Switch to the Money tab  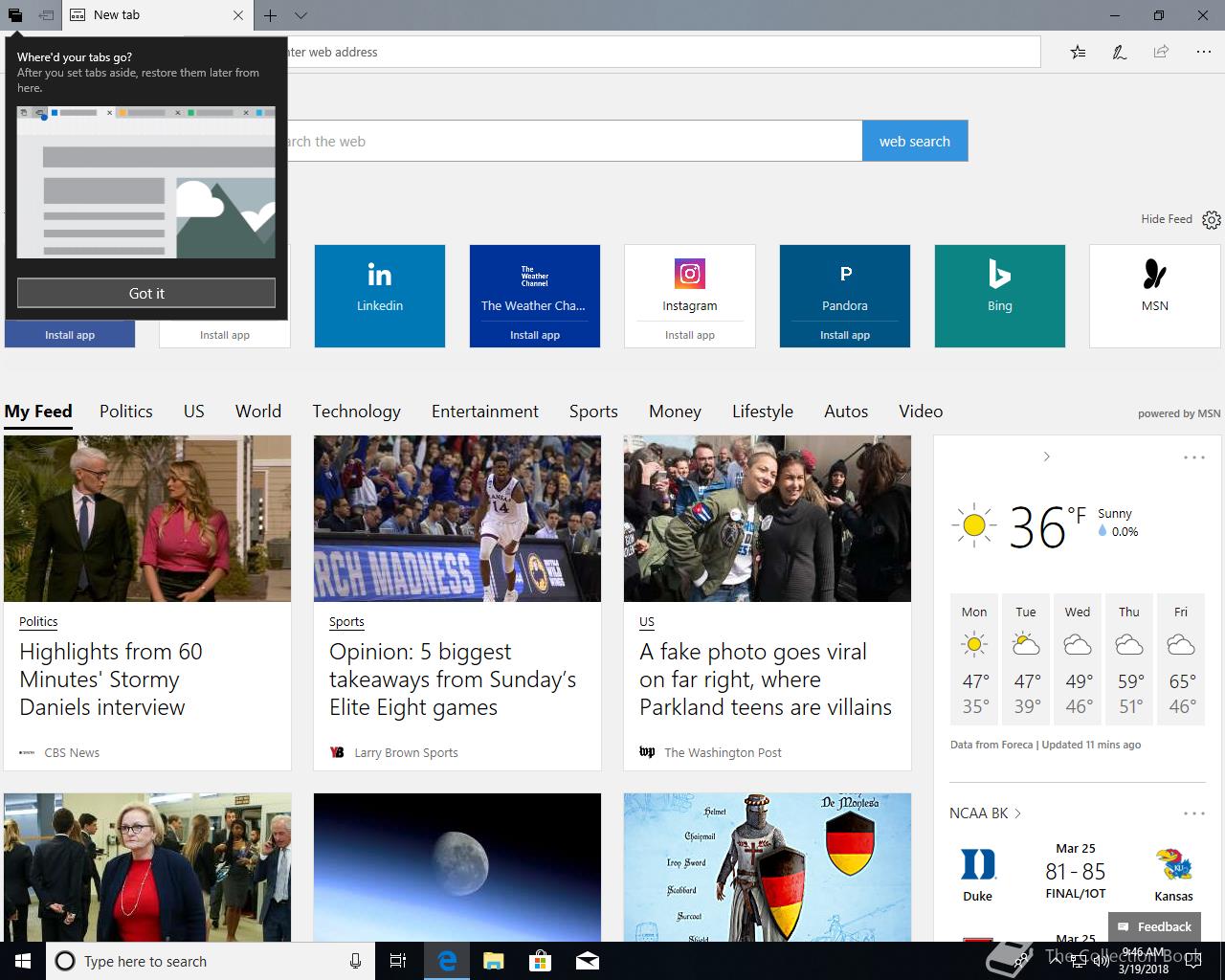pos(675,412)
